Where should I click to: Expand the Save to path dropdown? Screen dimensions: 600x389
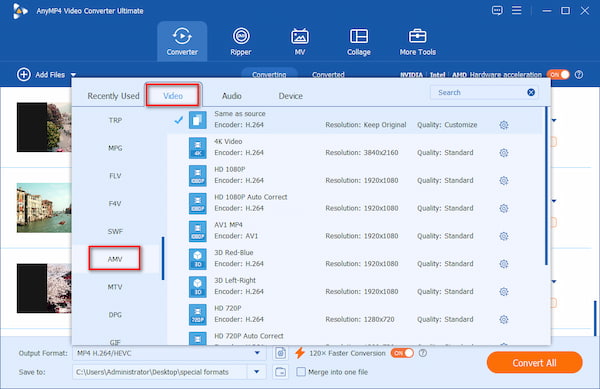(257, 372)
